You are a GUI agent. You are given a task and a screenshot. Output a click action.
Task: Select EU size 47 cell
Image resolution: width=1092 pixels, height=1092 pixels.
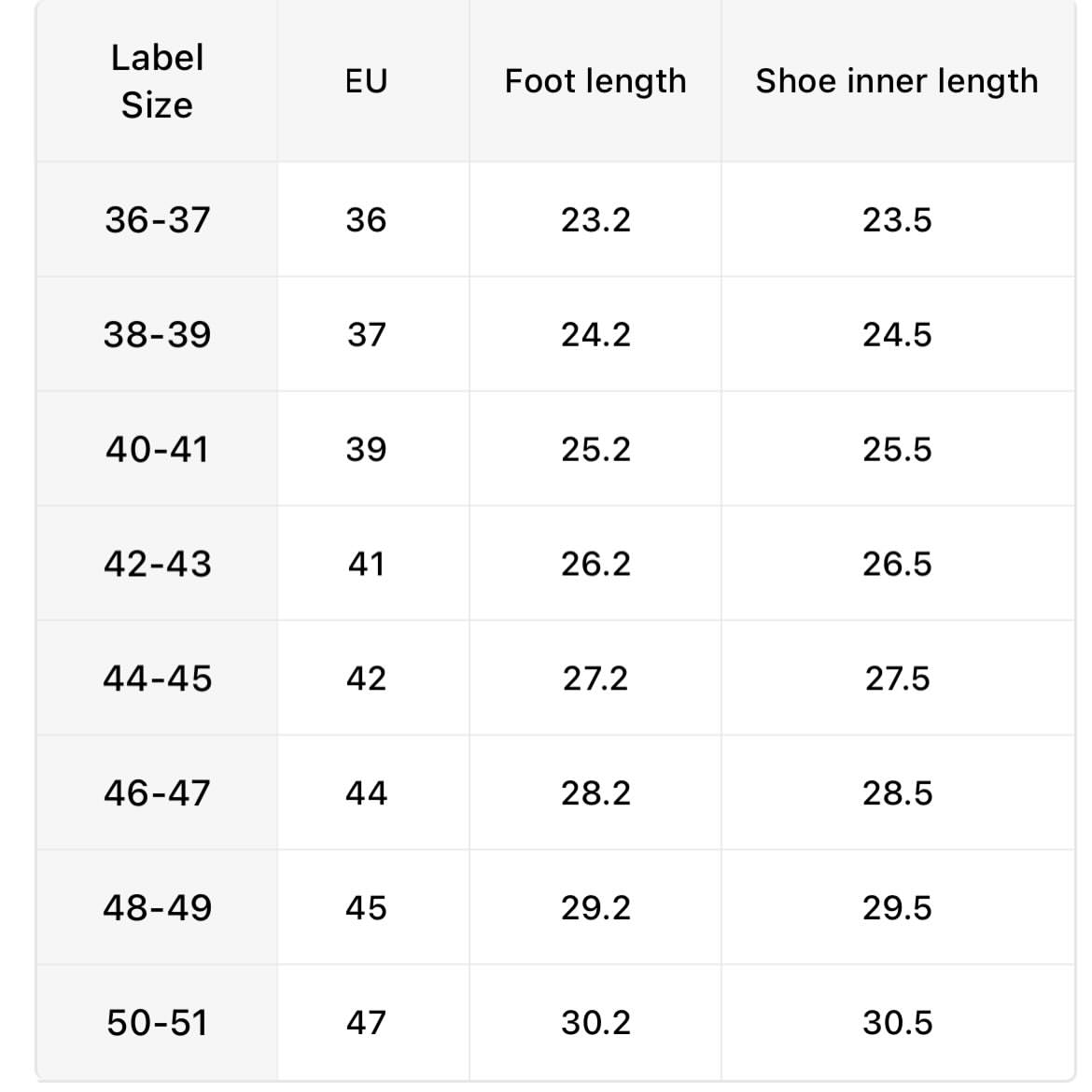[x=366, y=1022]
